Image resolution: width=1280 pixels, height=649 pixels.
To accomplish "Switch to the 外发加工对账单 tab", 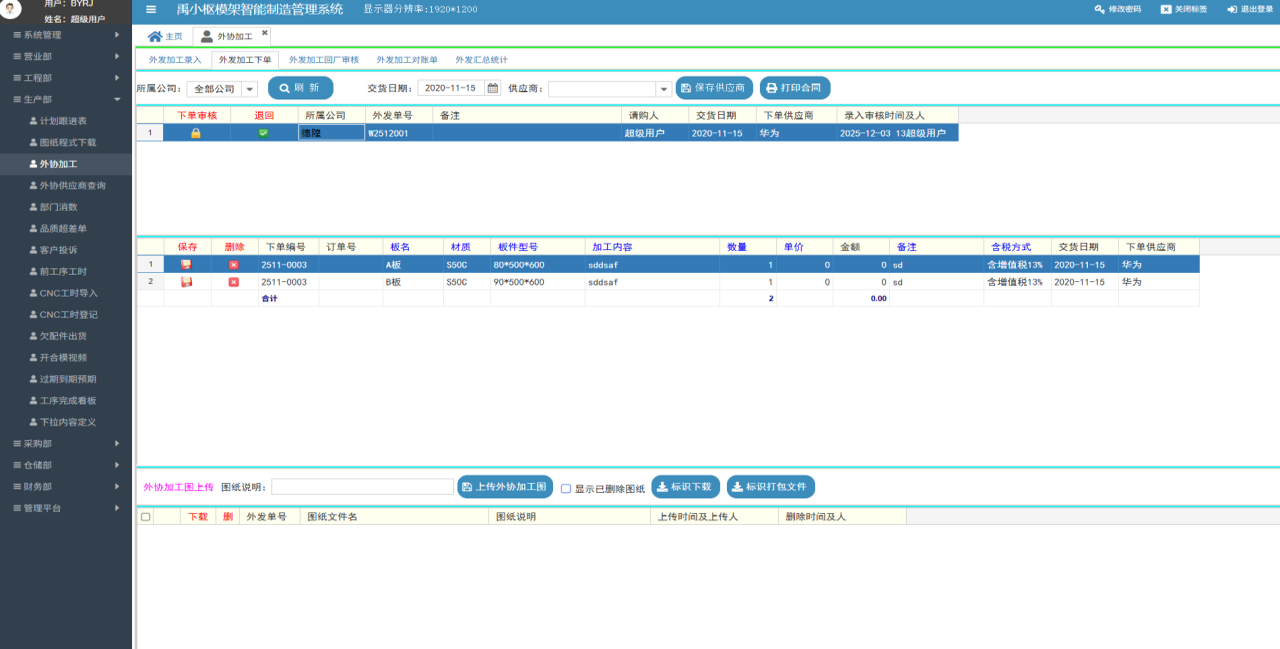I will coord(407,60).
